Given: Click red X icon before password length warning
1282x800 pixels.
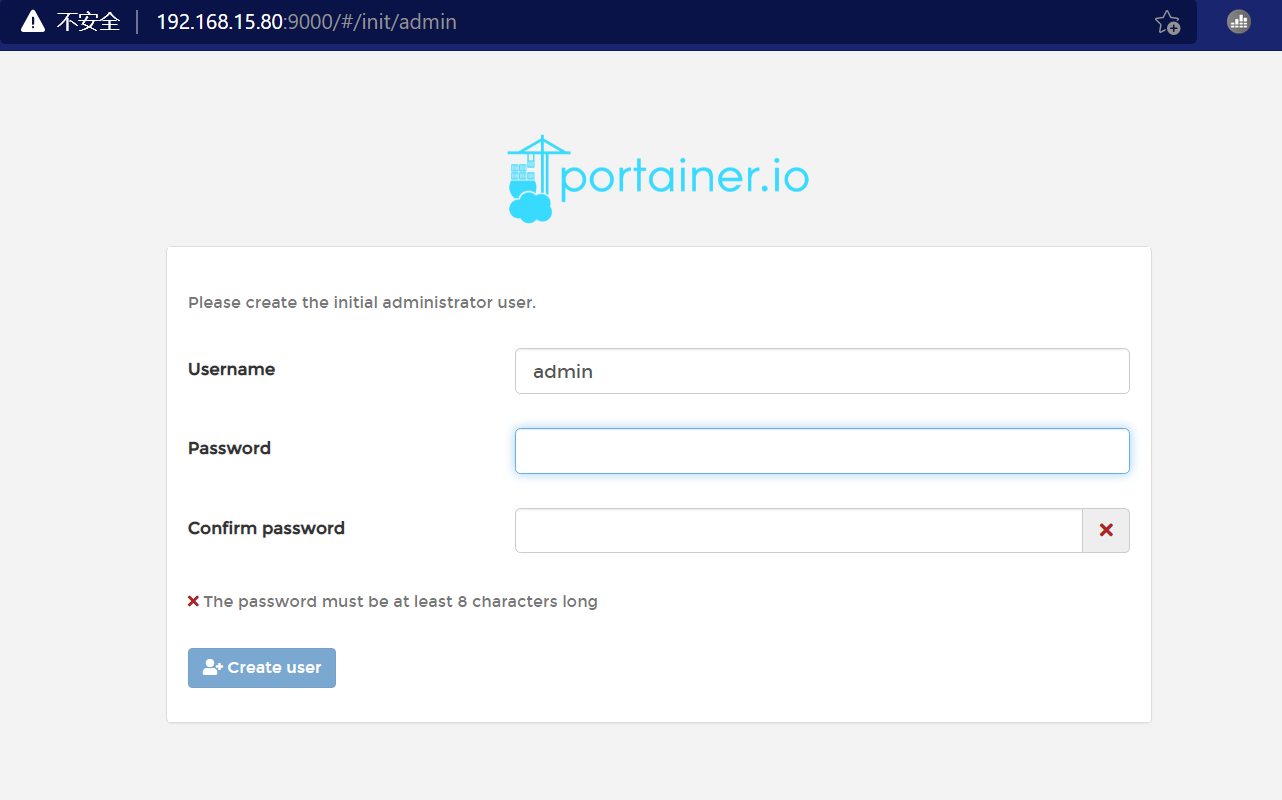Looking at the screenshot, I should [193, 601].
